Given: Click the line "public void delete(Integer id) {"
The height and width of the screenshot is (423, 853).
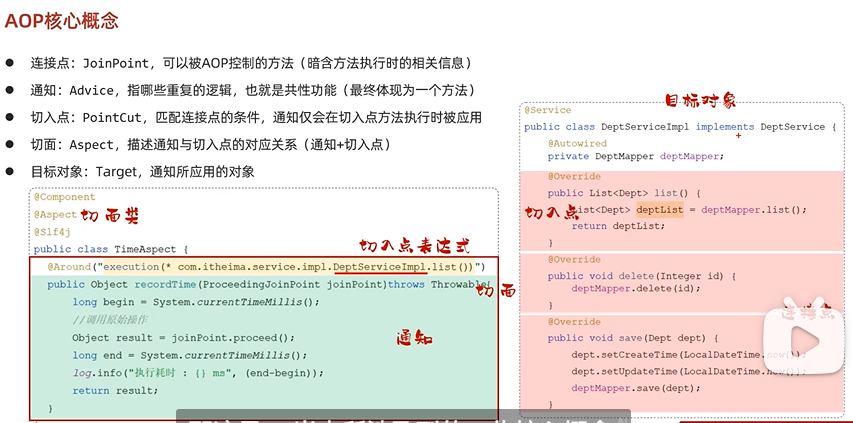Looking at the screenshot, I should (642, 276).
